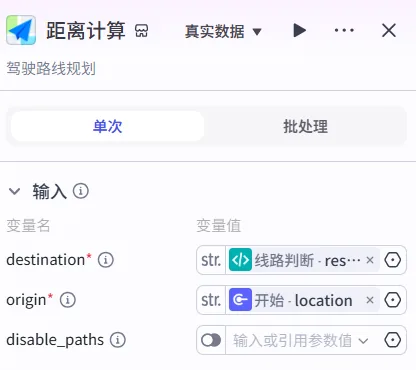Click the 输入 section heading
This screenshot has height=370, width=416.
[50, 191]
